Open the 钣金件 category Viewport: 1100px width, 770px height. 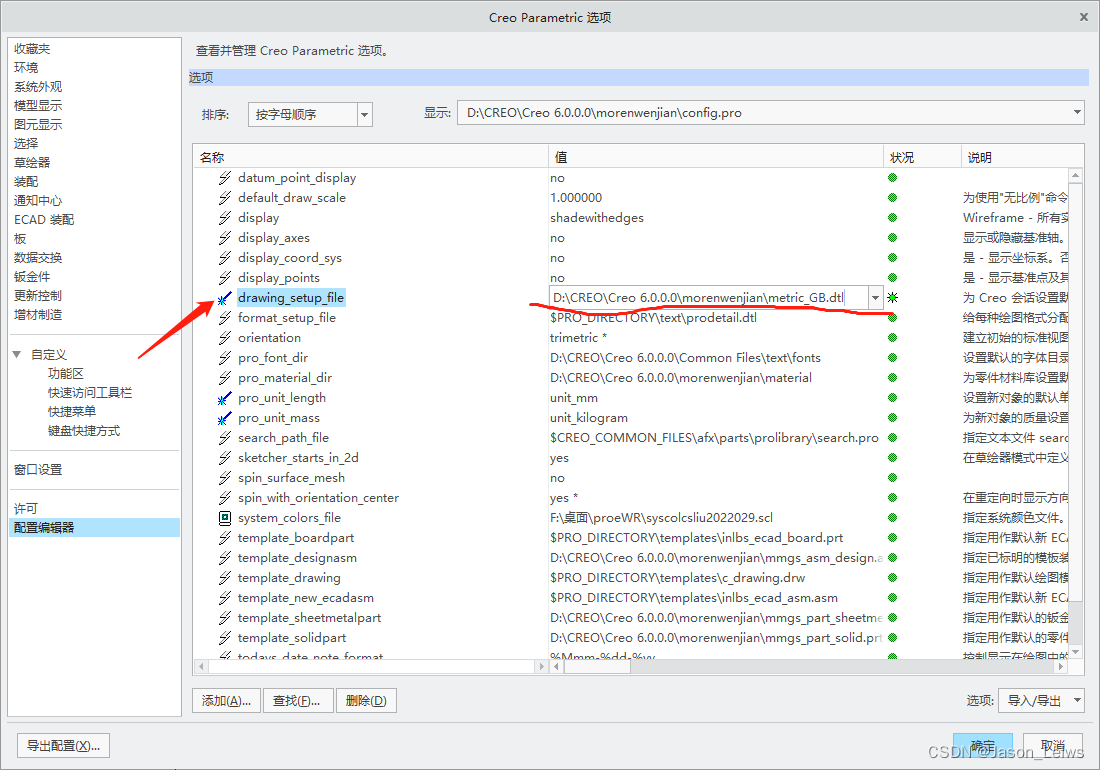click(x=32, y=277)
